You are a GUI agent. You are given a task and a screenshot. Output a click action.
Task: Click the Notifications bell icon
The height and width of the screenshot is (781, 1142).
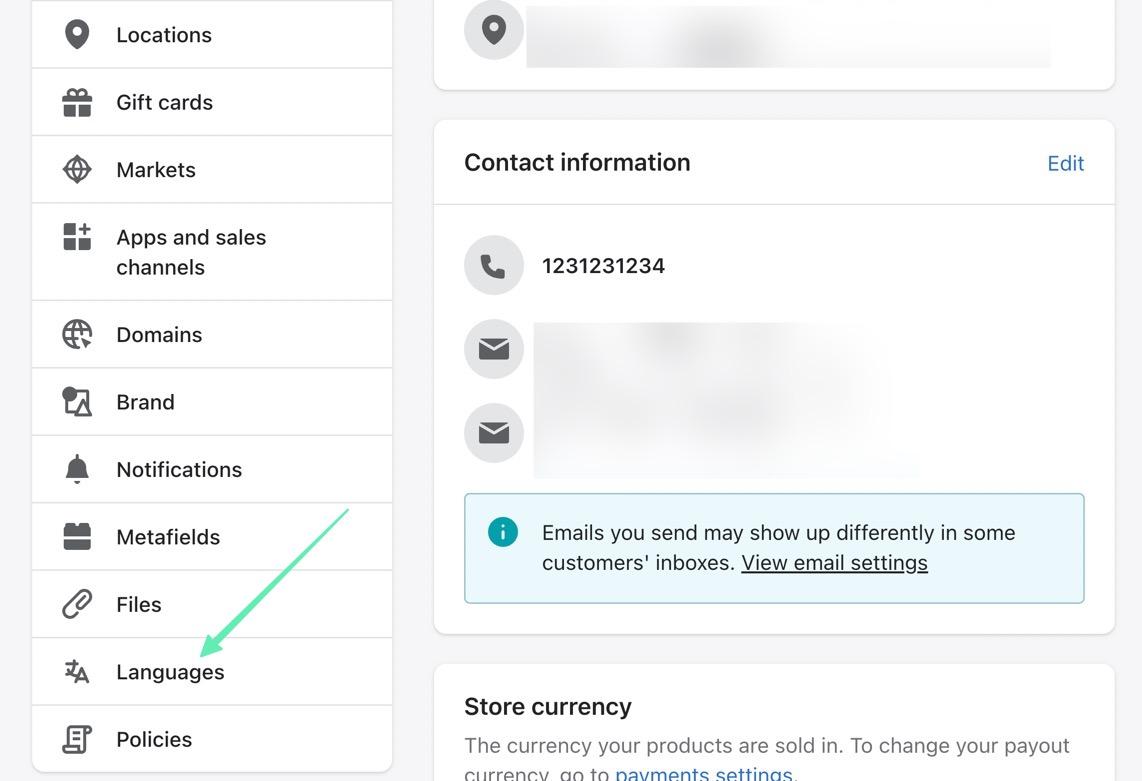[x=77, y=469]
